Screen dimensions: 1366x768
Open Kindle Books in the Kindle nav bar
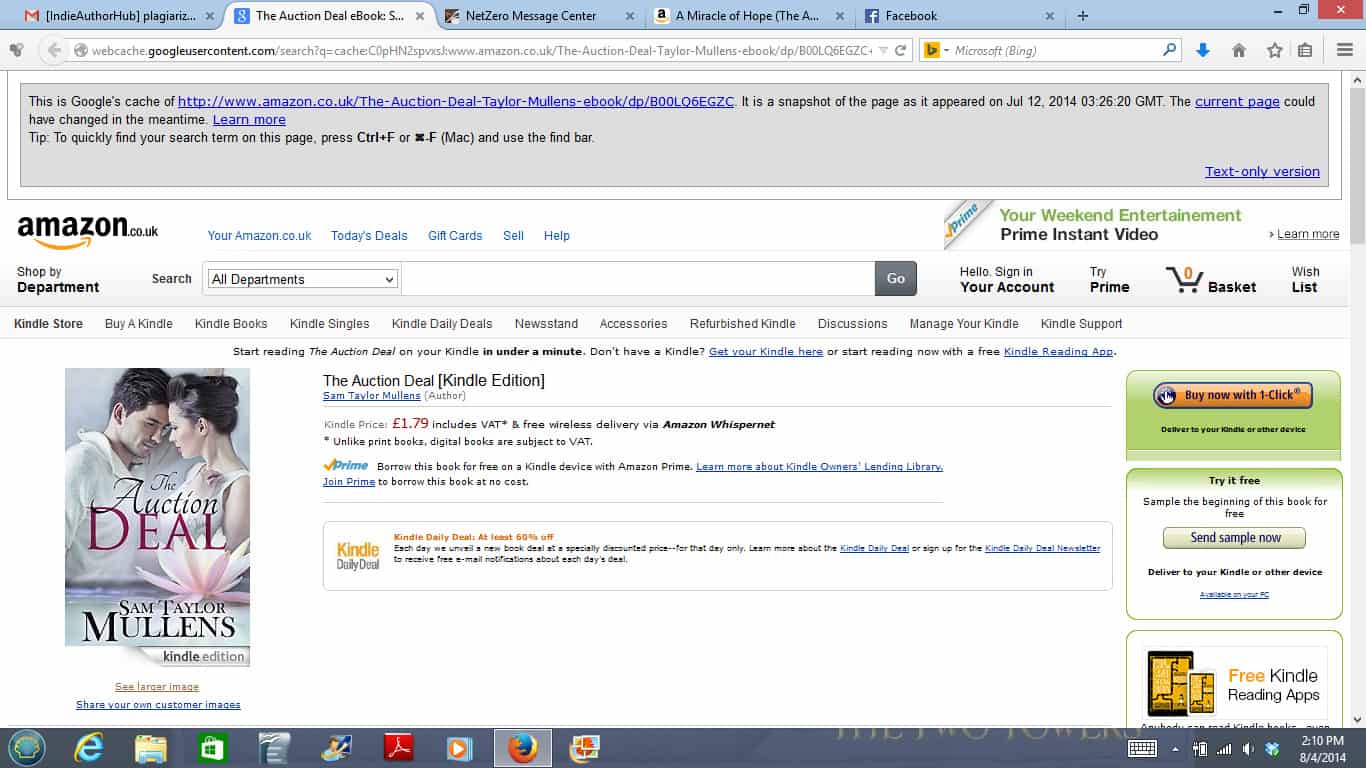[x=231, y=323]
